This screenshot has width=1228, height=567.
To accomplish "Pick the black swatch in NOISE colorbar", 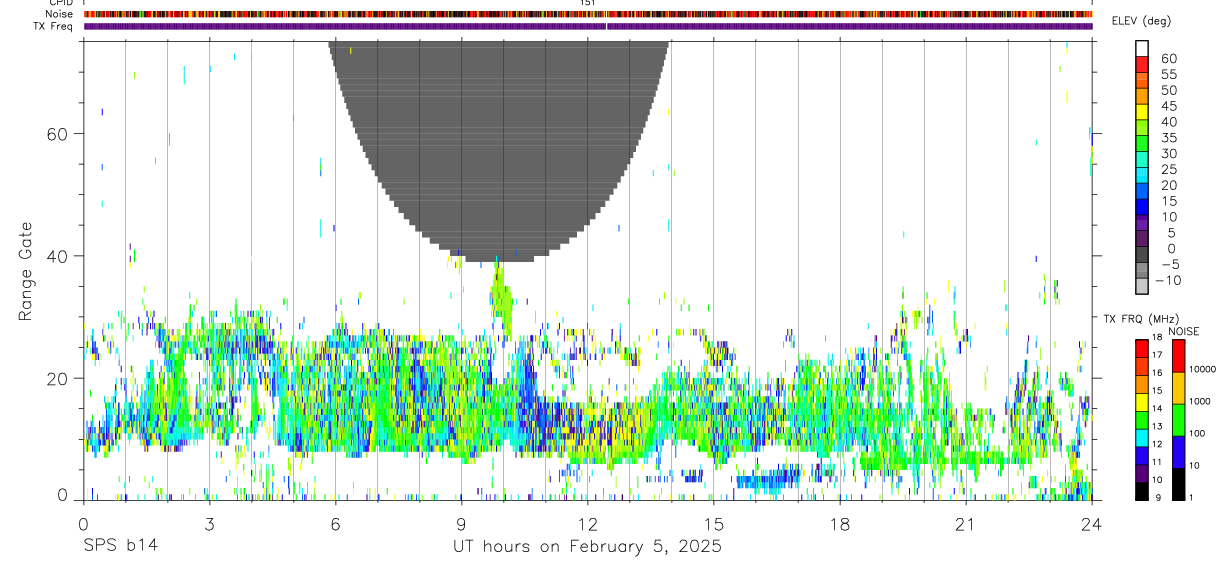I will [x=1179, y=484].
